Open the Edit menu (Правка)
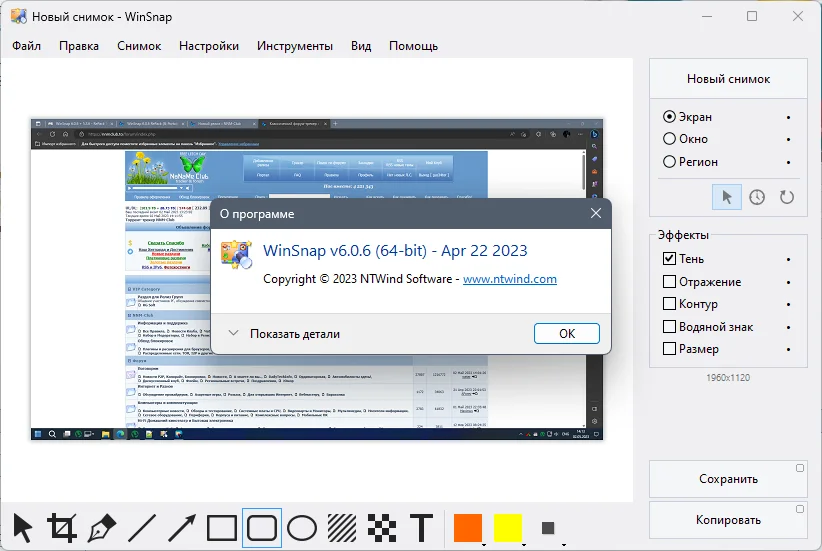822x551 pixels. point(79,46)
